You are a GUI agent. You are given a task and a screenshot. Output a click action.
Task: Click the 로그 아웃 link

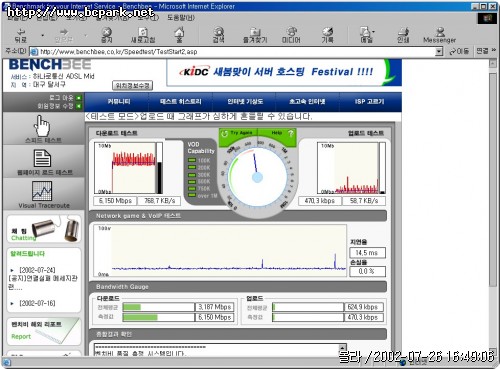point(61,98)
